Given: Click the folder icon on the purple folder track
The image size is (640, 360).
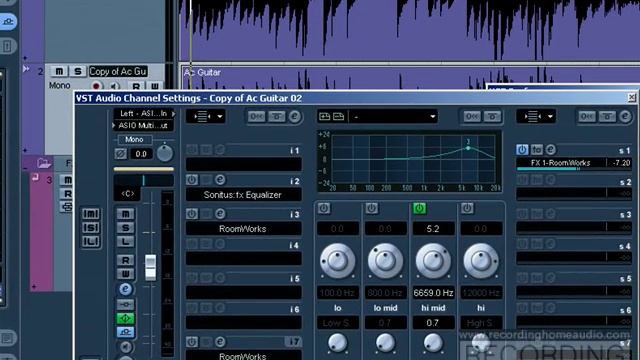Looking at the screenshot, I should [44, 164].
